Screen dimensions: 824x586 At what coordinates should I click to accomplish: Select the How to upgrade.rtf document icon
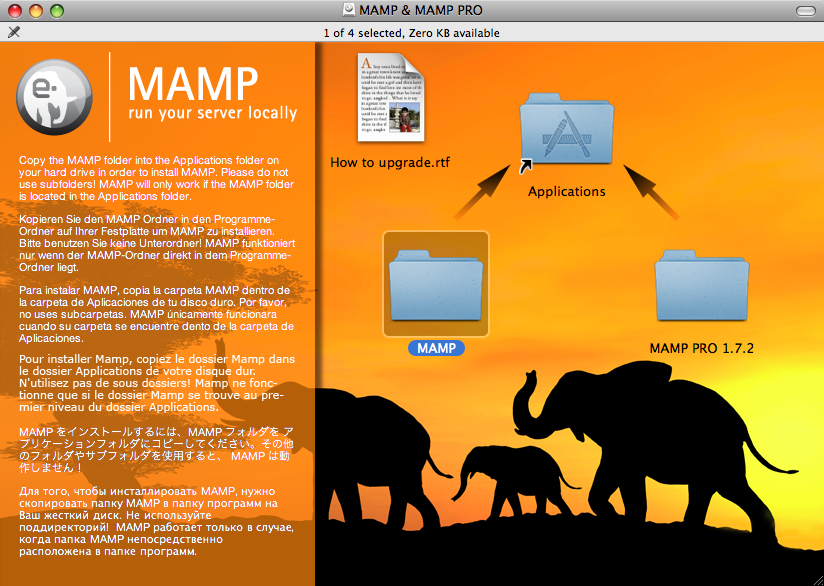391,96
